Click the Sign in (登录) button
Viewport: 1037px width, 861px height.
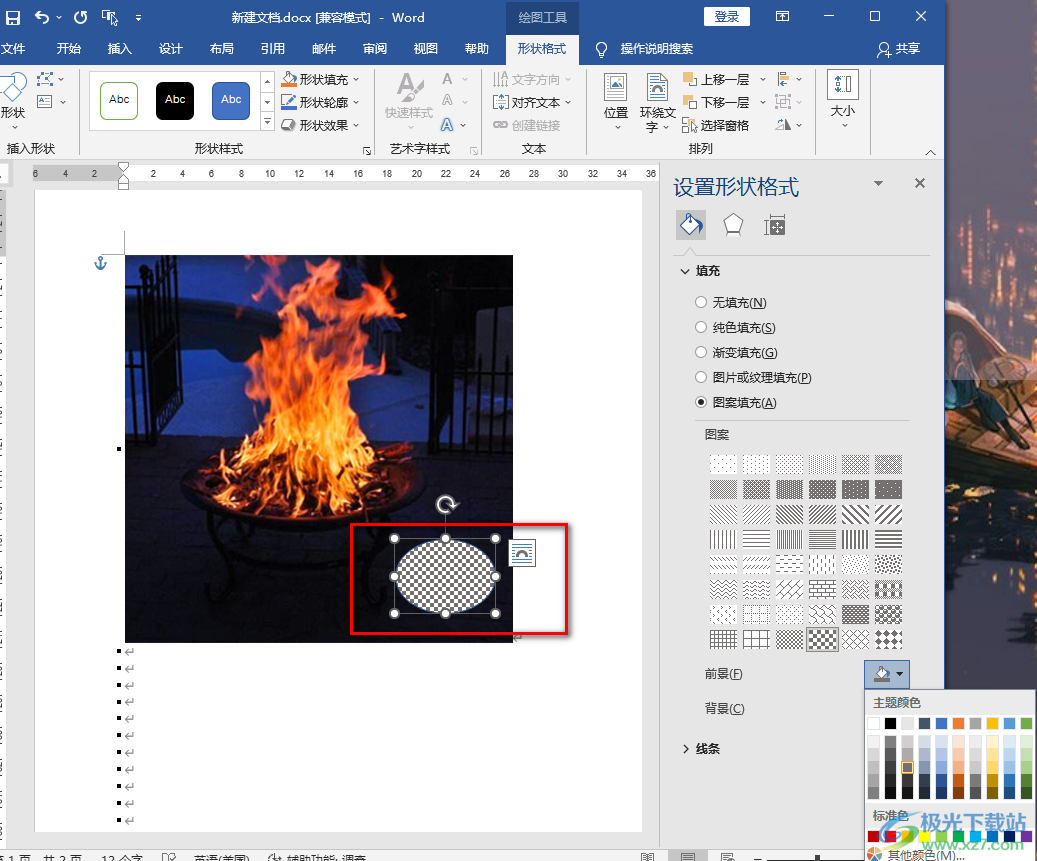pyautogui.click(x=727, y=17)
